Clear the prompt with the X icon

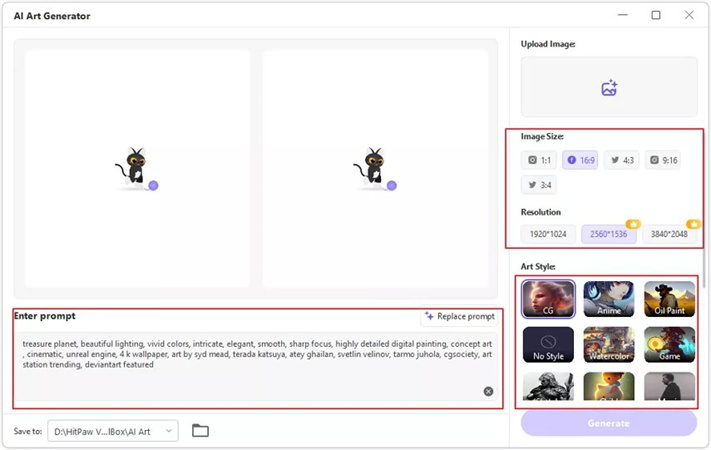[488, 391]
